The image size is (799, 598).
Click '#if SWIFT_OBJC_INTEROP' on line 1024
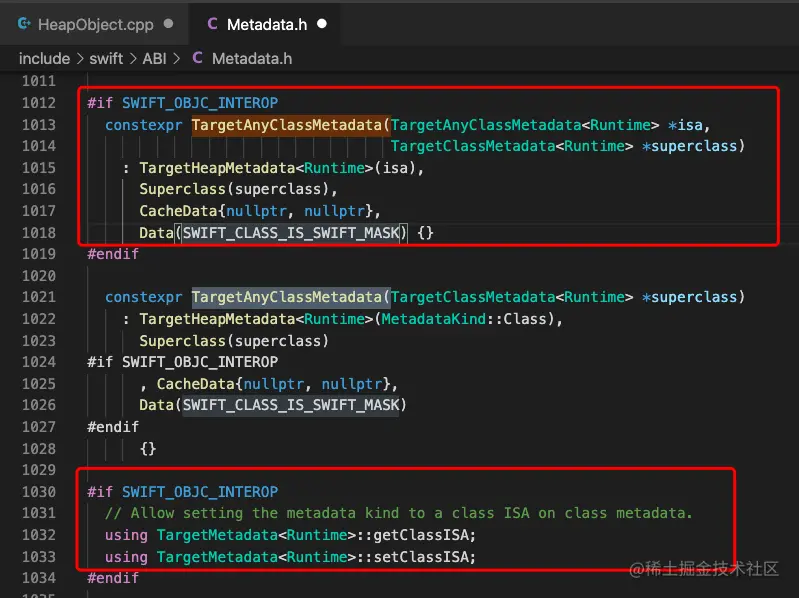click(182, 362)
